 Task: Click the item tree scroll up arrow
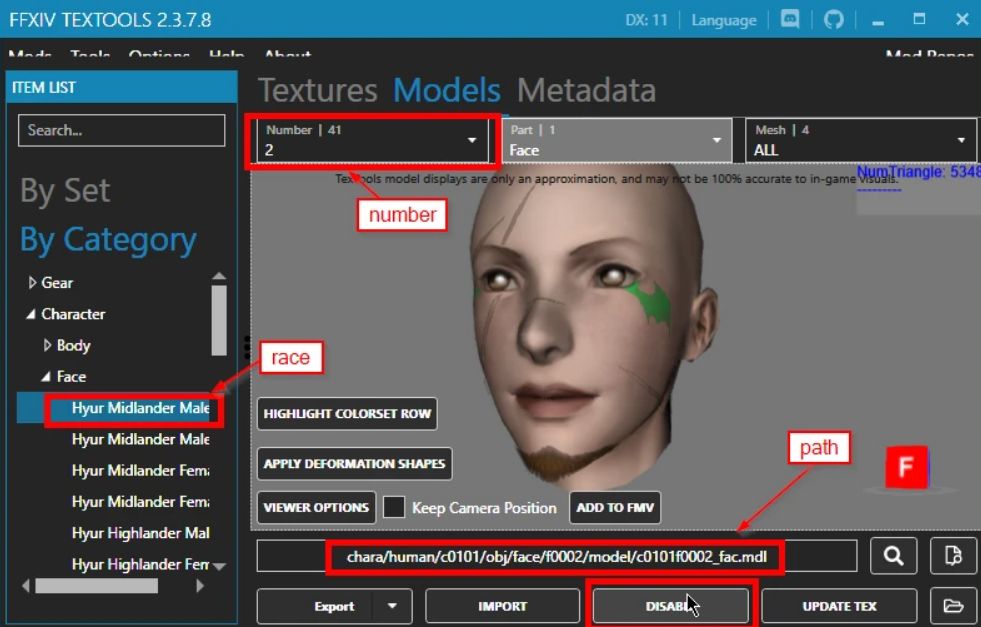tap(219, 276)
